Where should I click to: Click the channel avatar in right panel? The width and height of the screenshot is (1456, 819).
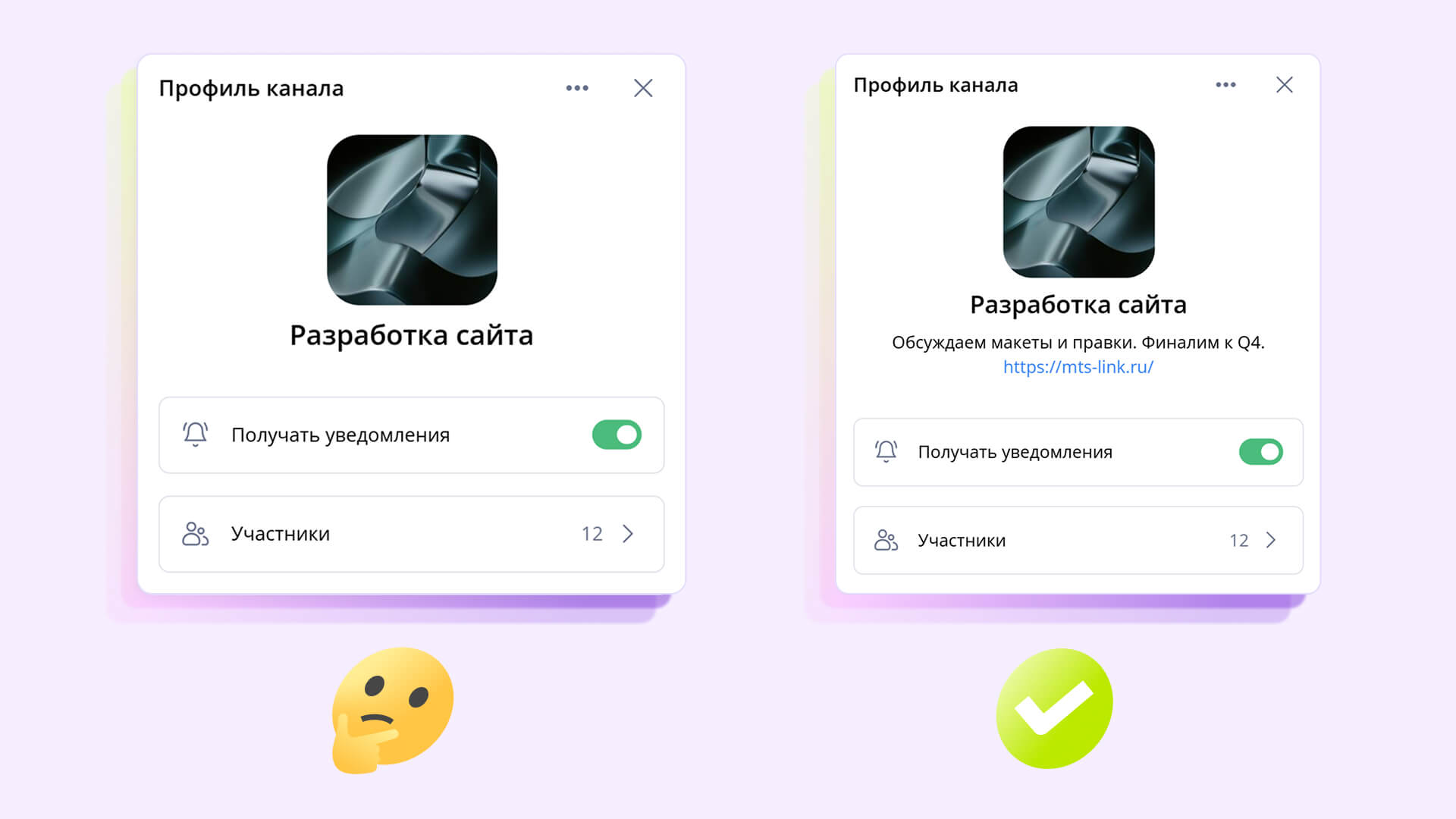[x=1078, y=202]
